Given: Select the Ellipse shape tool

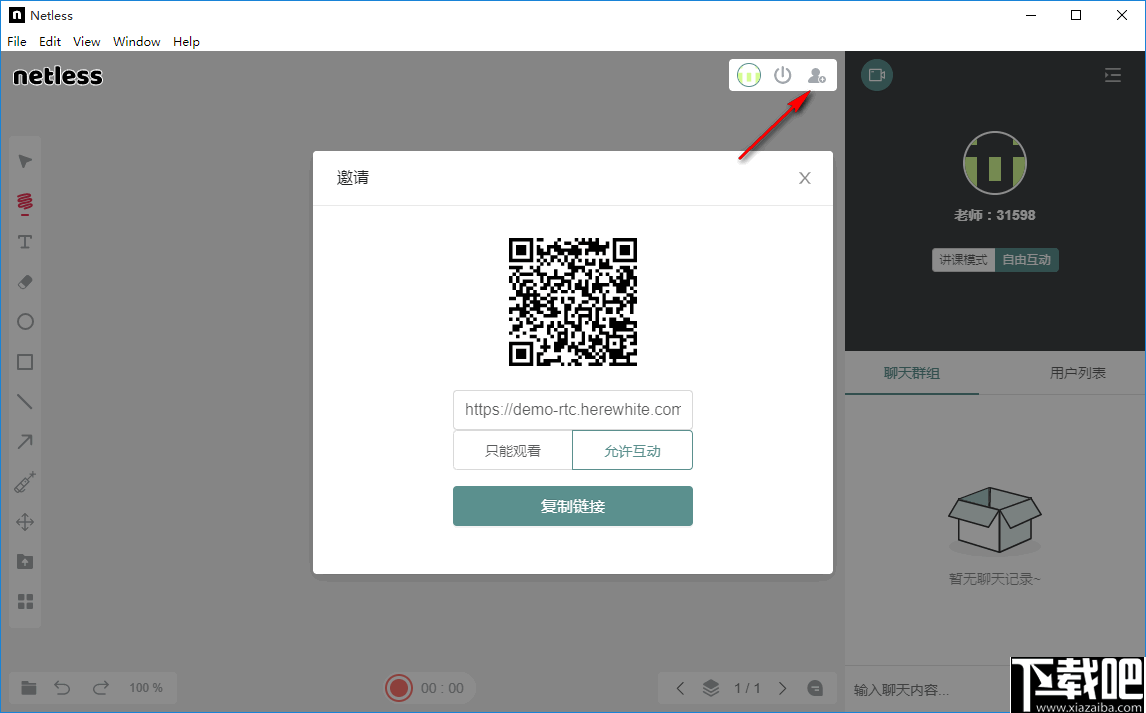Looking at the screenshot, I should (x=25, y=321).
